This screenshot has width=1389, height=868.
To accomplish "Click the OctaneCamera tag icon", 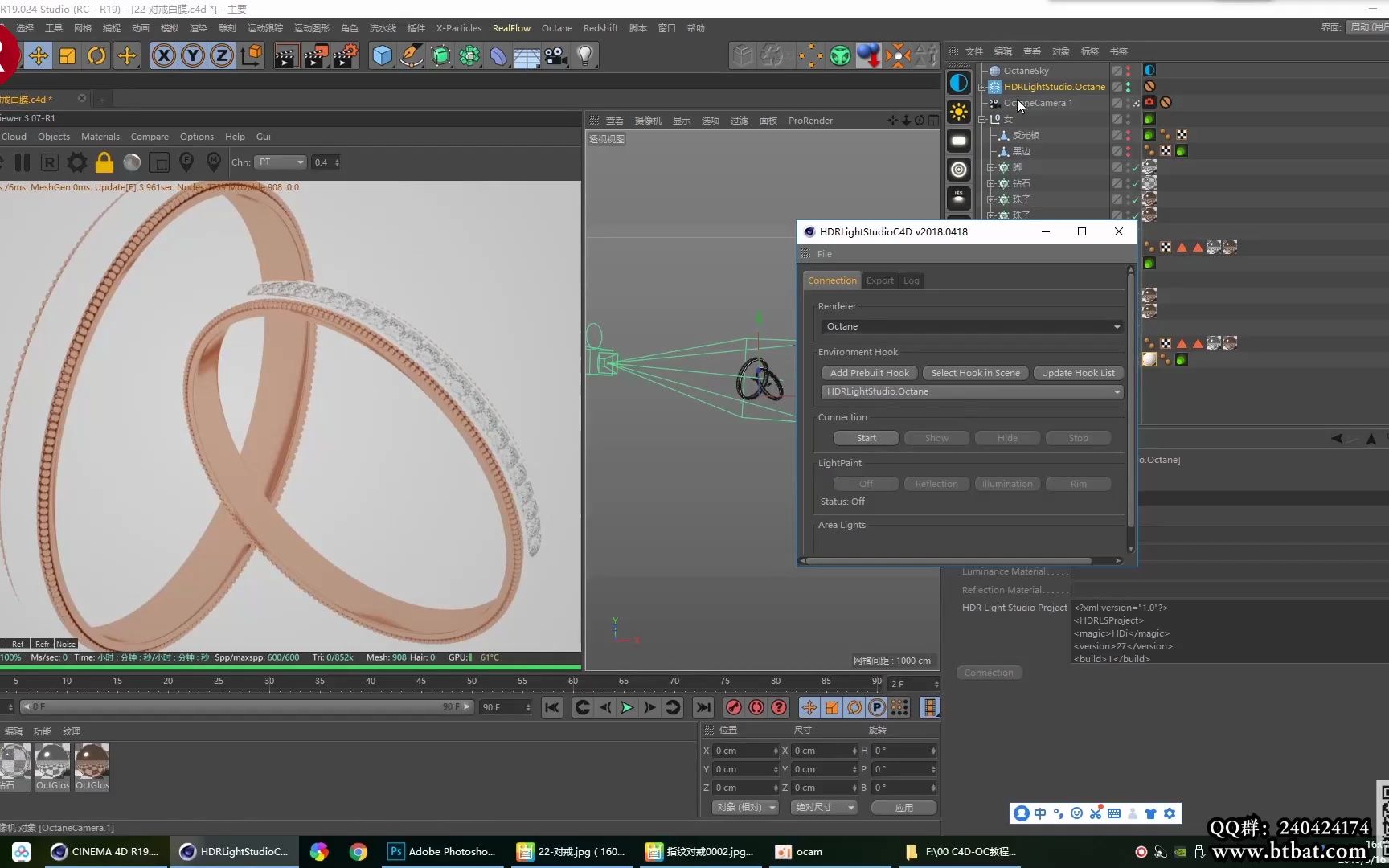I will tap(1149, 103).
